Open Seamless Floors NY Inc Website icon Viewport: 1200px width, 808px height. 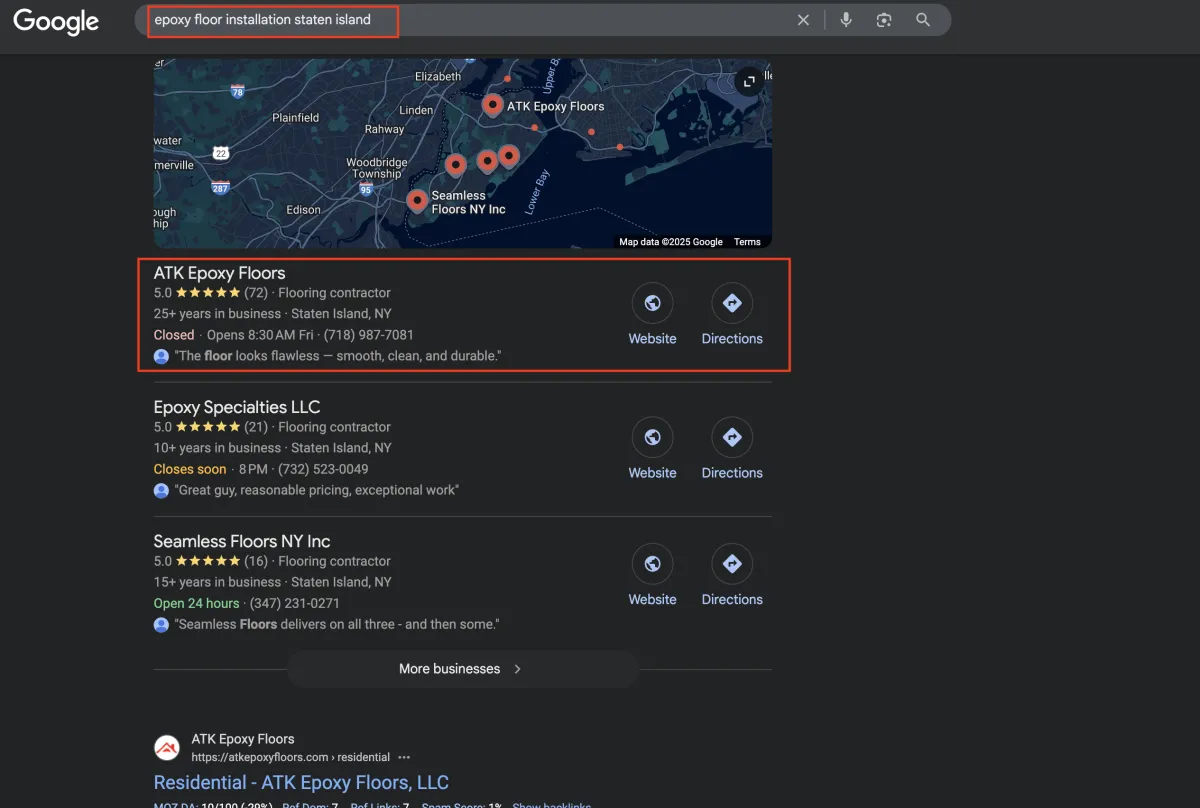(x=652, y=564)
